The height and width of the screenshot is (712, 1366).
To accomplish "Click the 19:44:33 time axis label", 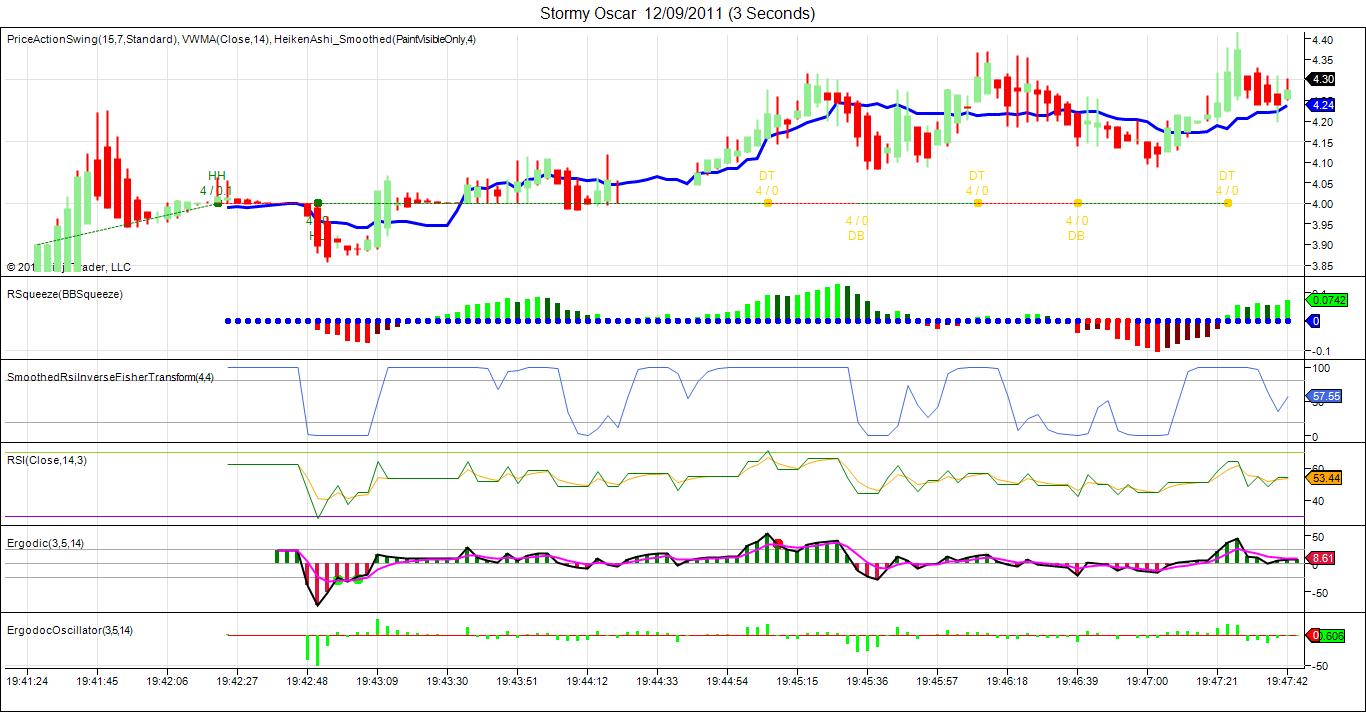I will pos(657,682).
